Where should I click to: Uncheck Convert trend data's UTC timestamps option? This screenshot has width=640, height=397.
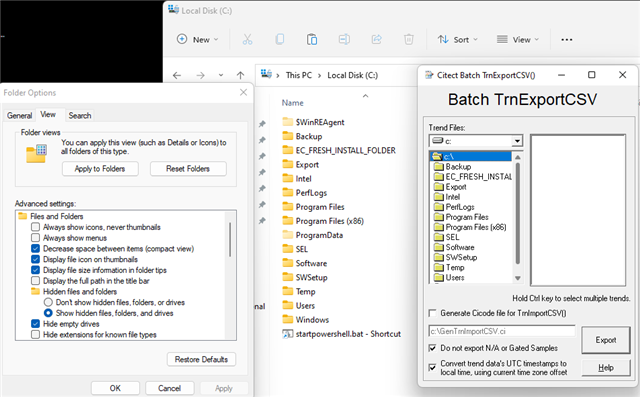432,367
